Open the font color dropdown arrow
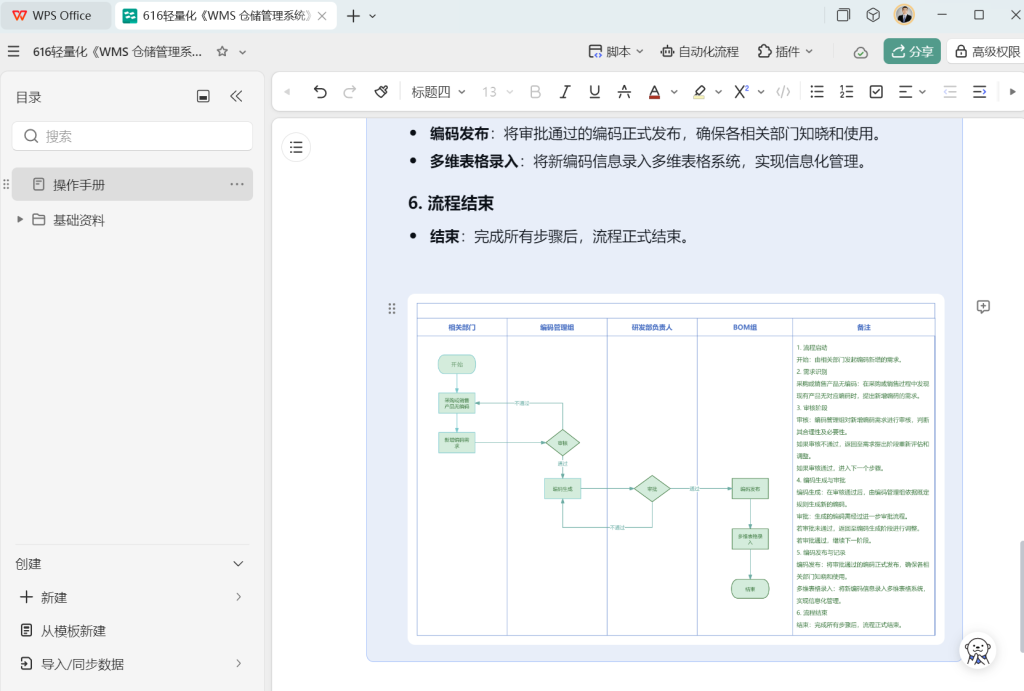The height and width of the screenshot is (691, 1024). coord(675,92)
